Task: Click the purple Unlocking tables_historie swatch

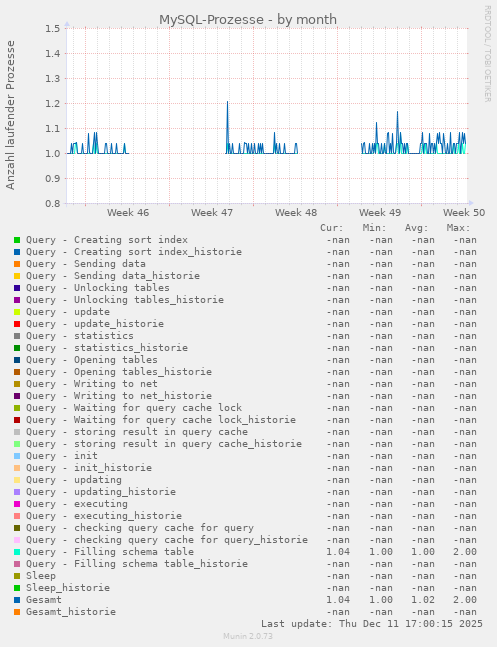Action: (x=17, y=300)
